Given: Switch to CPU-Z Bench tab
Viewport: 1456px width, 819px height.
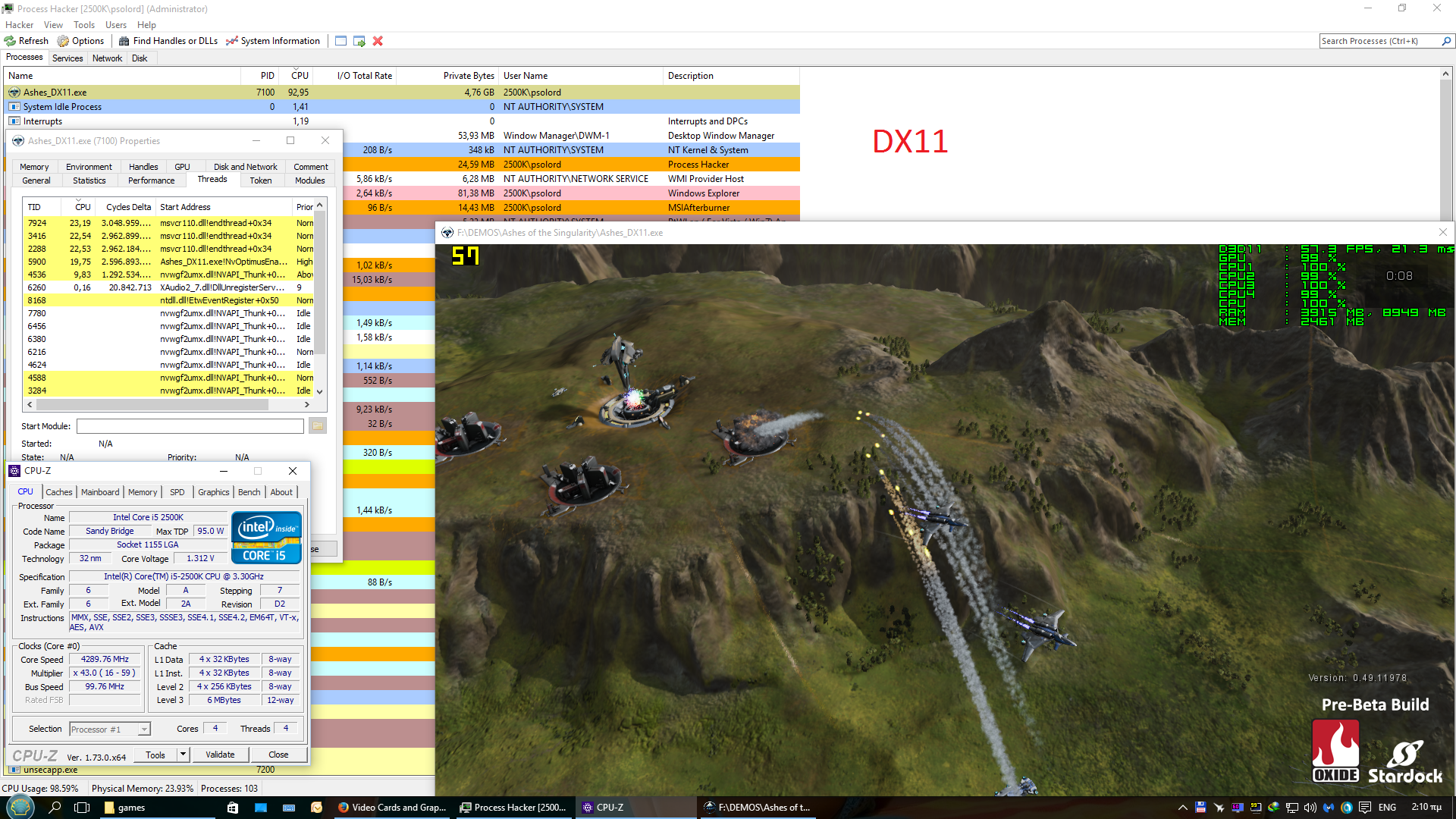Looking at the screenshot, I should pyautogui.click(x=249, y=492).
